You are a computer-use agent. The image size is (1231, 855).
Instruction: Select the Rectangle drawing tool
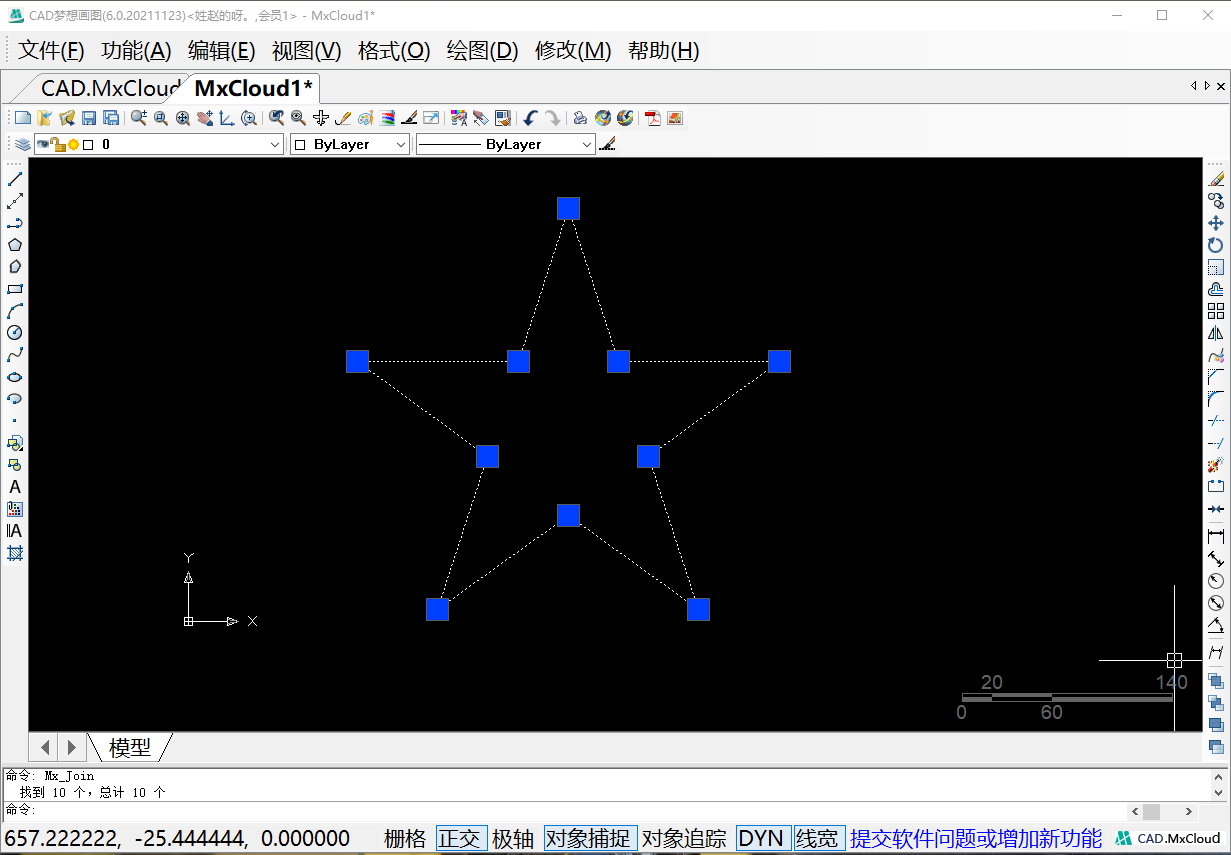click(x=15, y=289)
